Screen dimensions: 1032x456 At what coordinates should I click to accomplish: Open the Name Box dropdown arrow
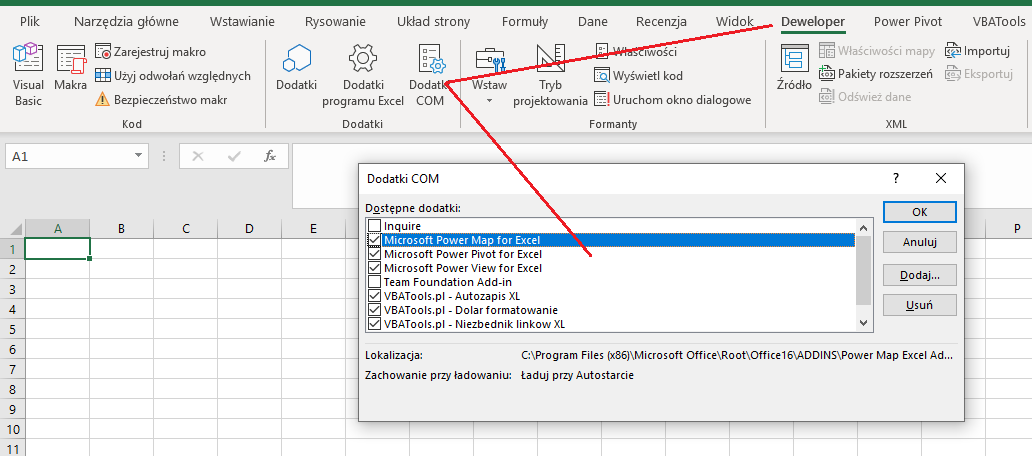tap(138, 156)
